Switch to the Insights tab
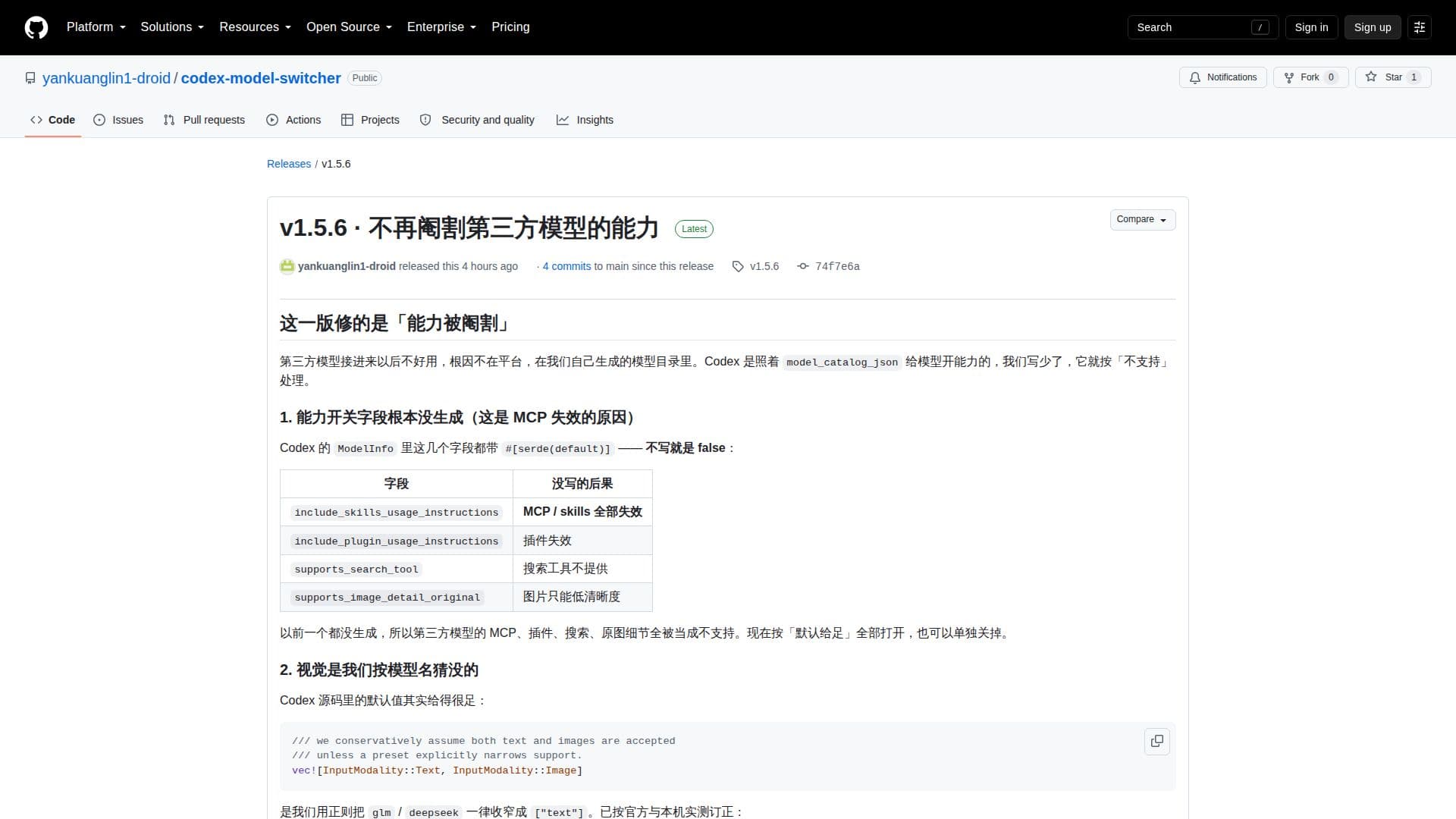Image resolution: width=1456 pixels, height=819 pixels. click(x=585, y=120)
